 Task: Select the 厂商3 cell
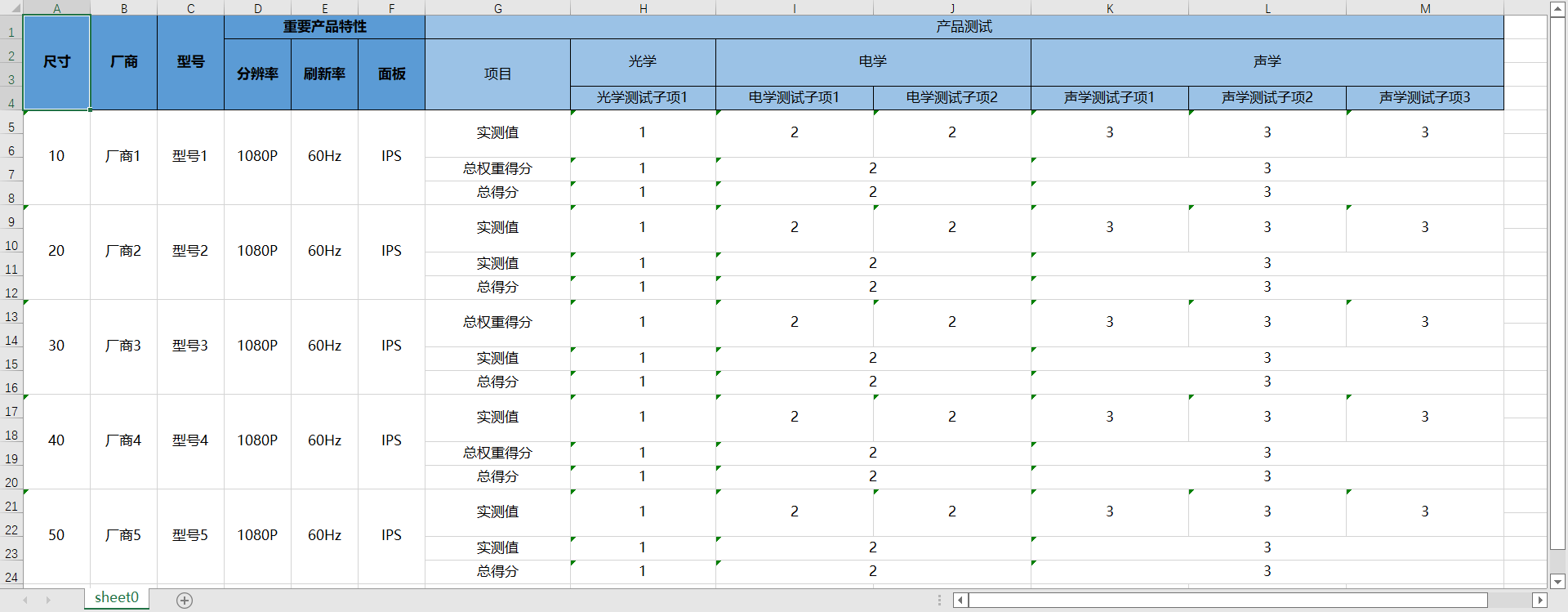tap(123, 346)
